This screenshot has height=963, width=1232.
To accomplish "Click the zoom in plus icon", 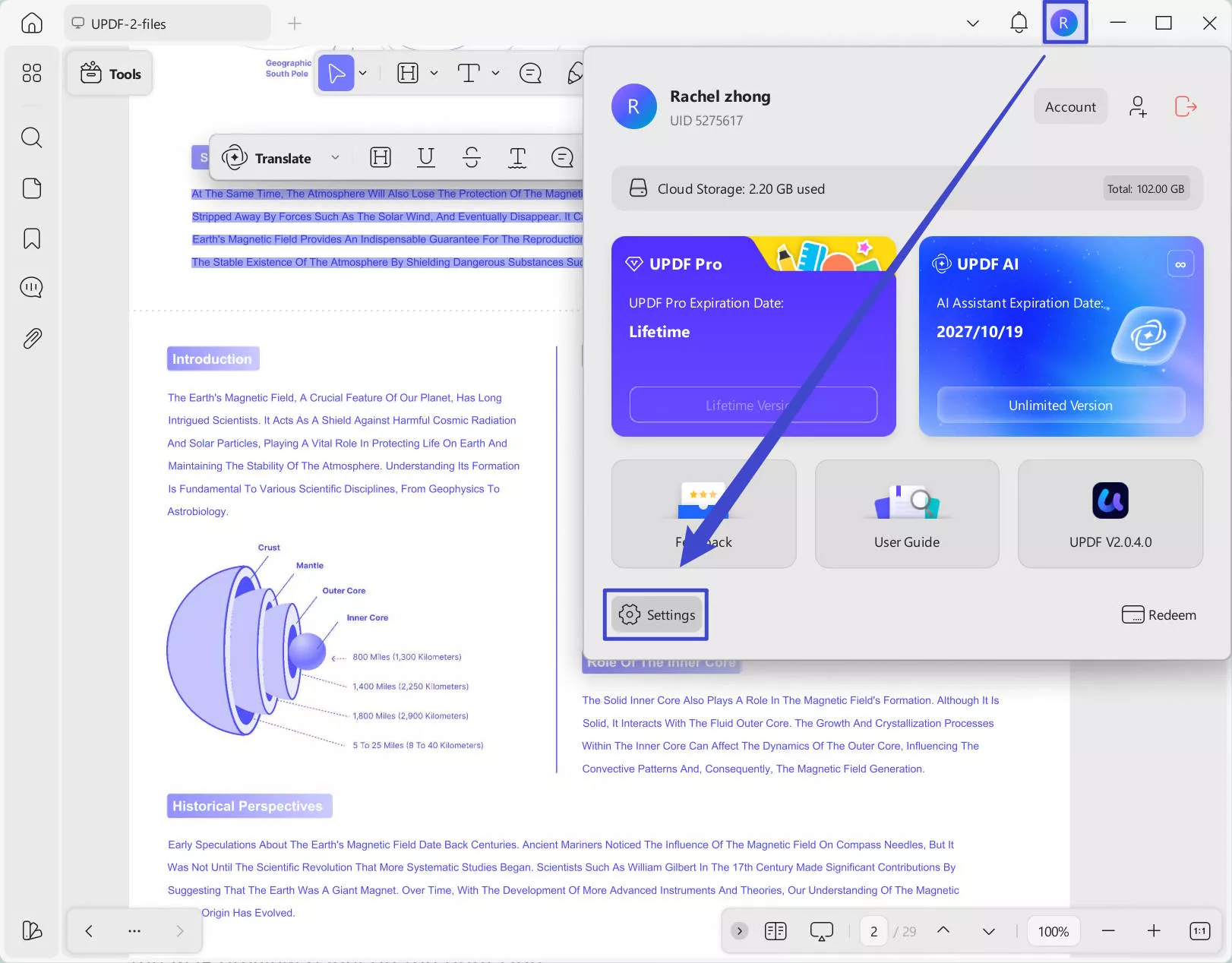I will 1154,930.
